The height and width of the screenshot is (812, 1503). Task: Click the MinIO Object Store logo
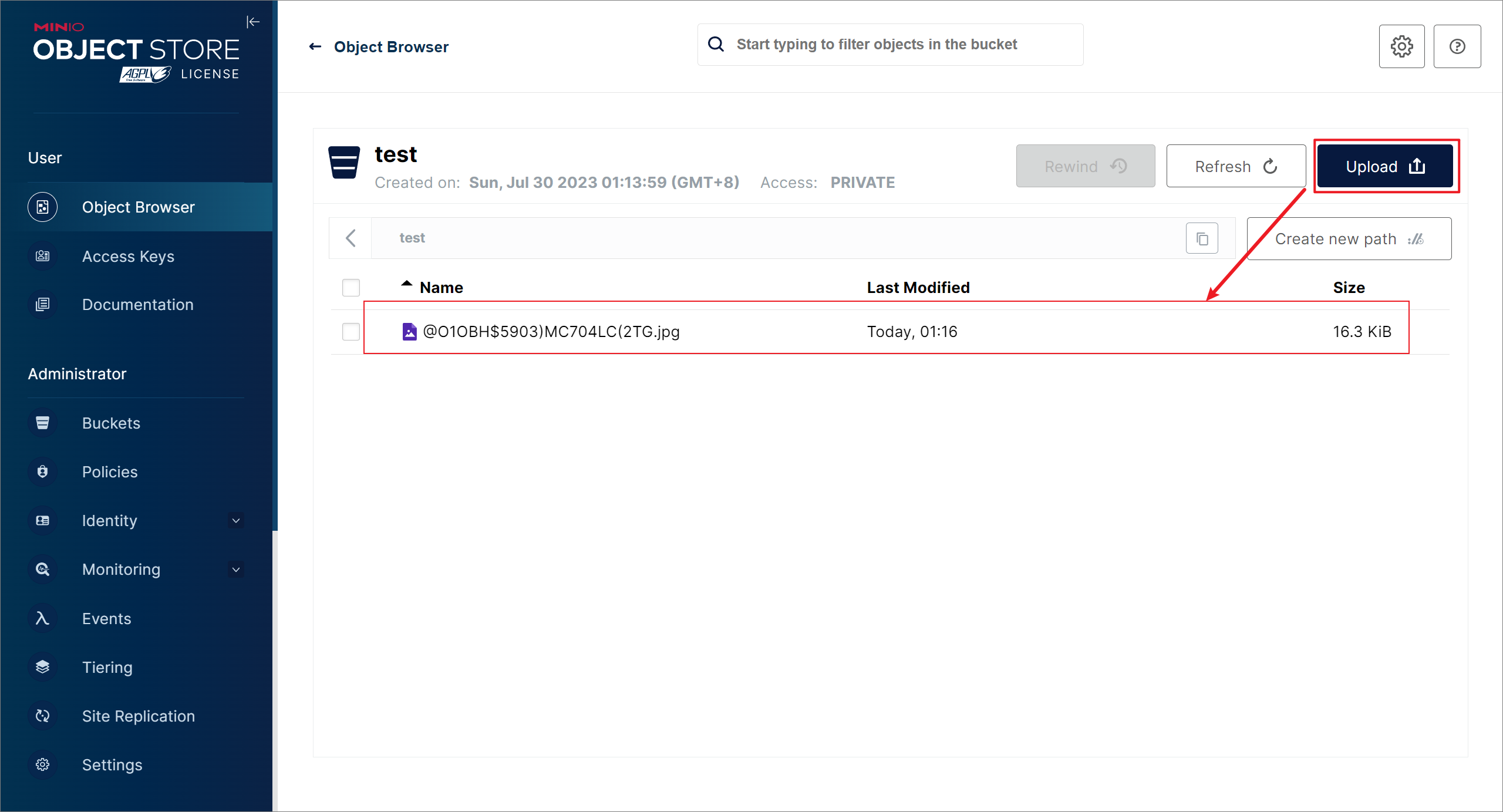(136, 52)
